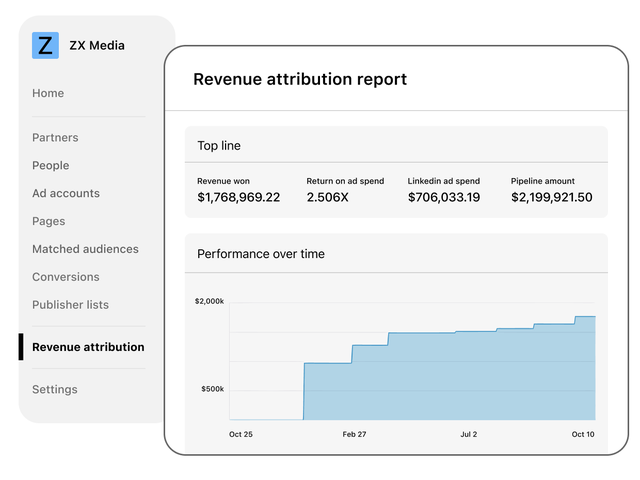Click the Oct 25 date label
The height and width of the screenshot is (480, 640).
241,434
